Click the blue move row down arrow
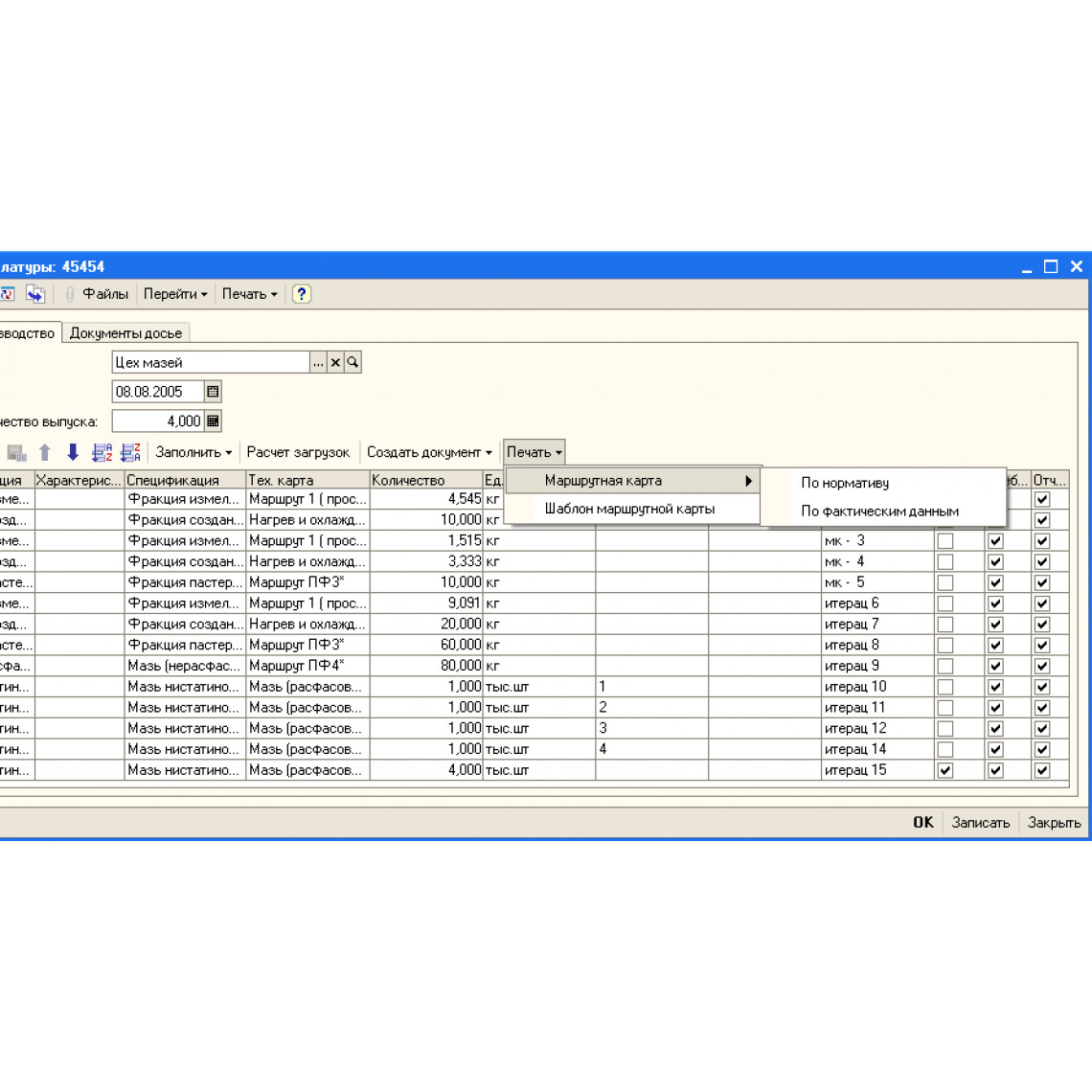This screenshot has height=1092, width=1092. 73,453
